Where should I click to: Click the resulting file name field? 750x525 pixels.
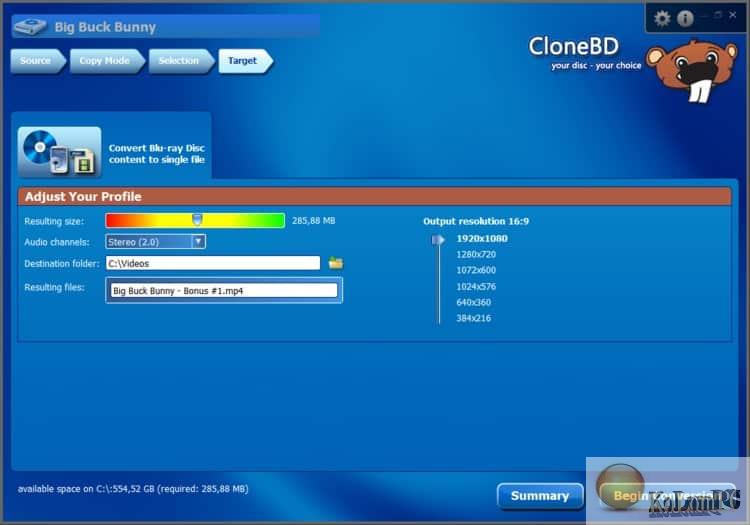pyautogui.click(x=224, y=290)
